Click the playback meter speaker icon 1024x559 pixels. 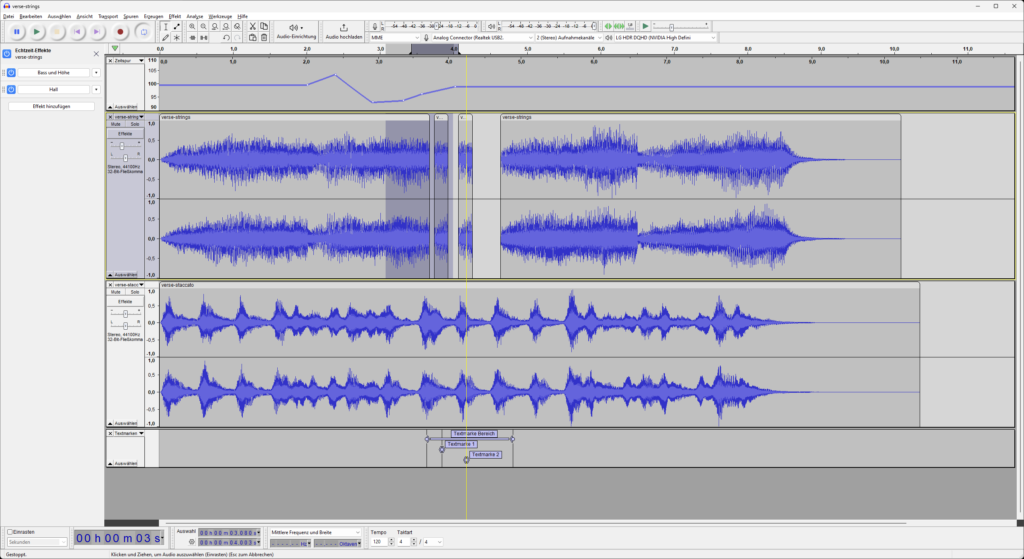click(491, 27)
